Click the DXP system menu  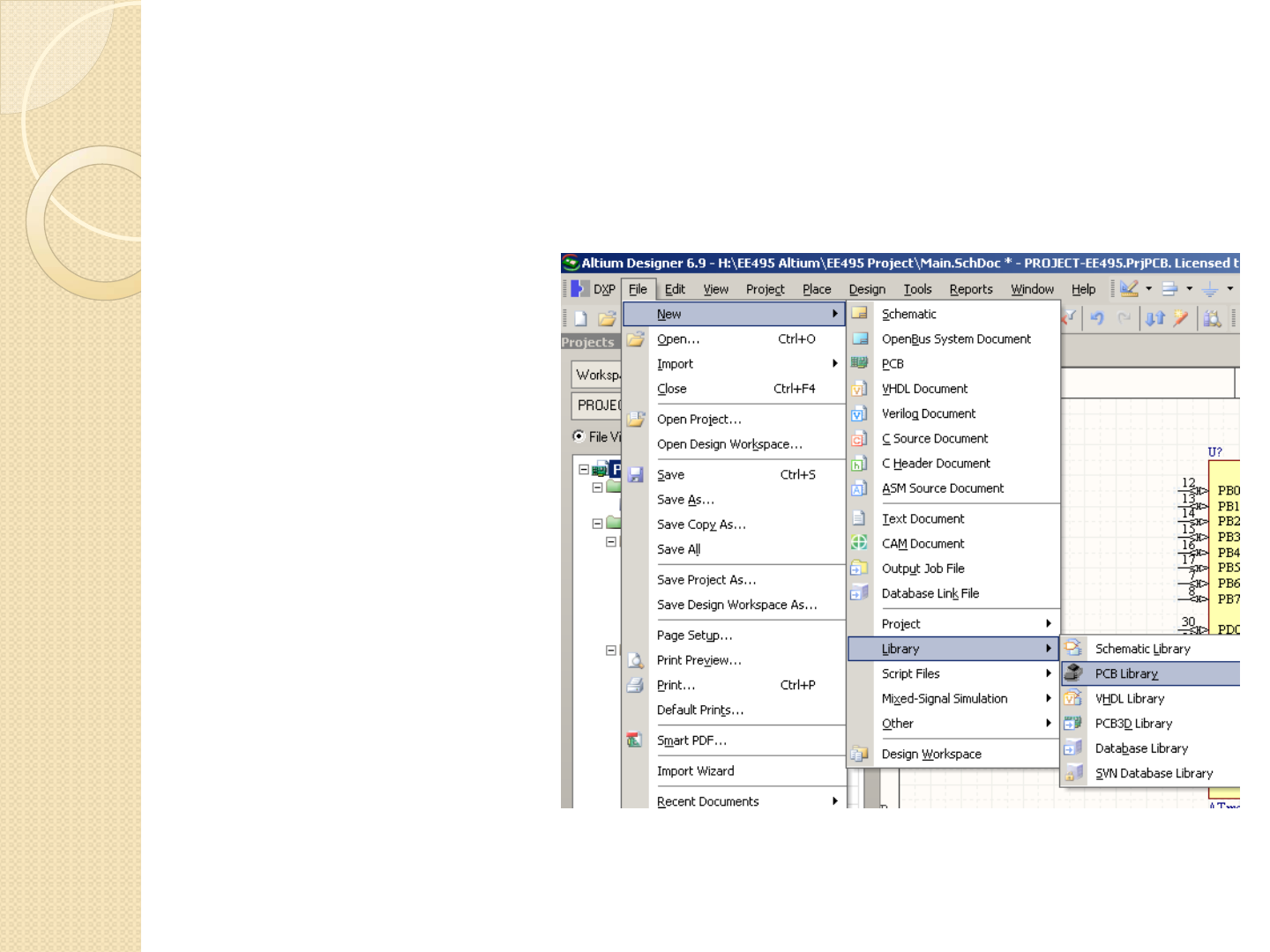click(594, 289)
